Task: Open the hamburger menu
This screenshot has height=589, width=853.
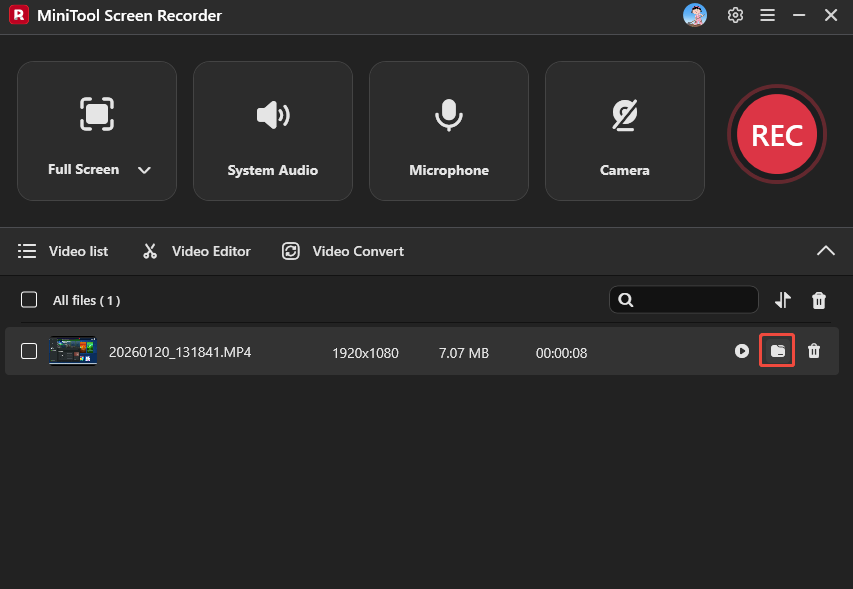Action: click(767, 15)
